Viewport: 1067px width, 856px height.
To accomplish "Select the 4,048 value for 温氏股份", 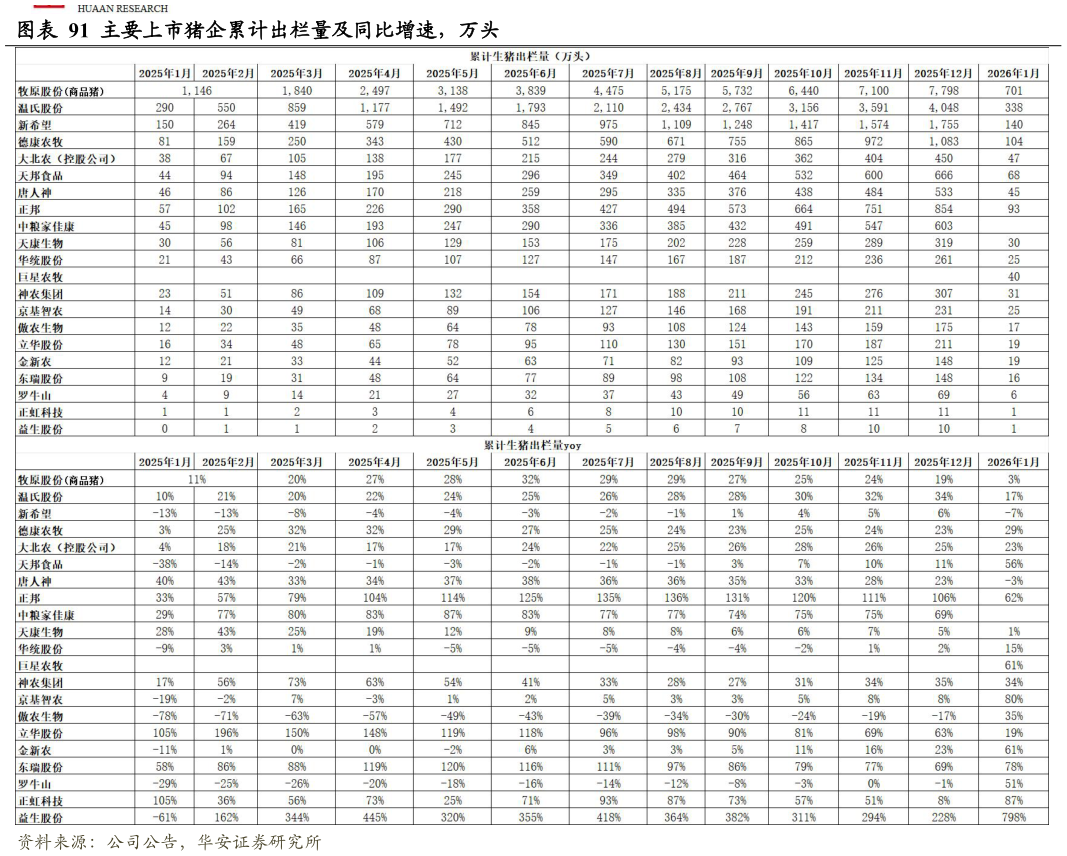I will (940, 107).
